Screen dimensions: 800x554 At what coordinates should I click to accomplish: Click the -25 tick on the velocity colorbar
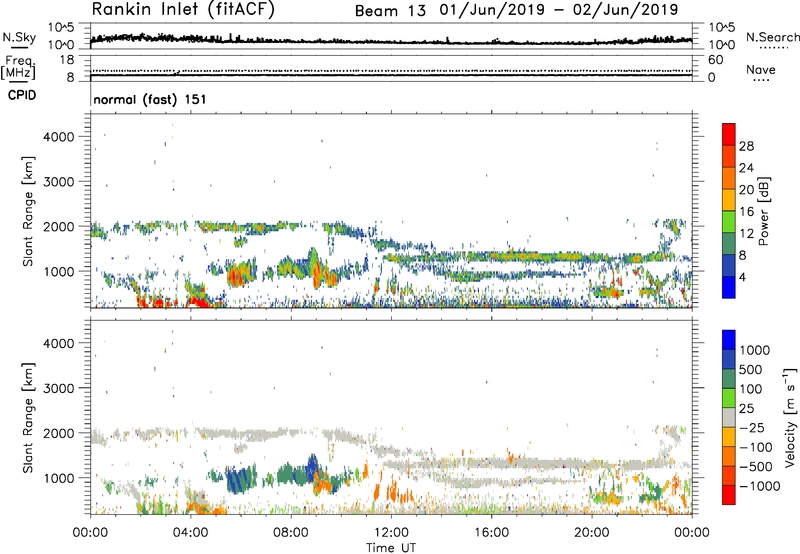[x=752, y=427]
